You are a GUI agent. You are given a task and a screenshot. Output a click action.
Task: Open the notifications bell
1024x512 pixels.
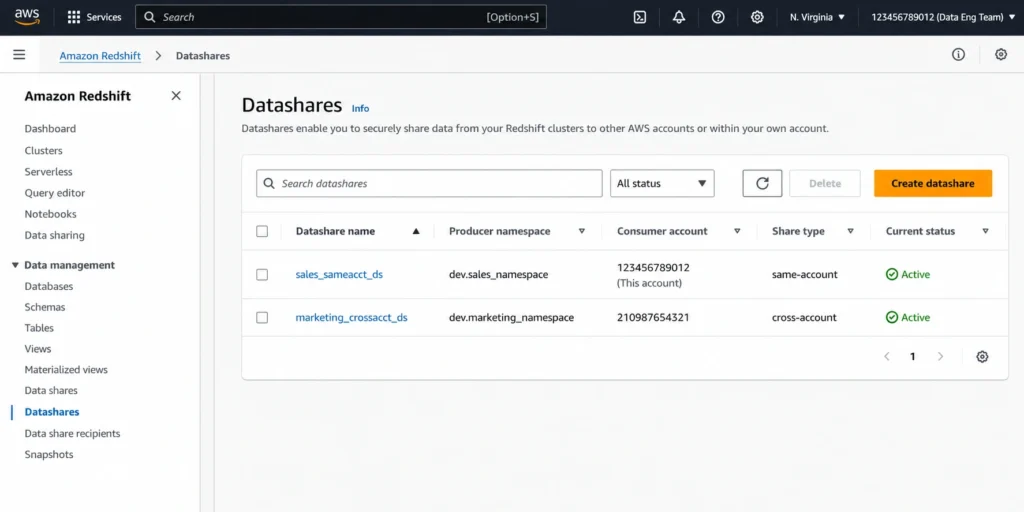pos(679,17)
